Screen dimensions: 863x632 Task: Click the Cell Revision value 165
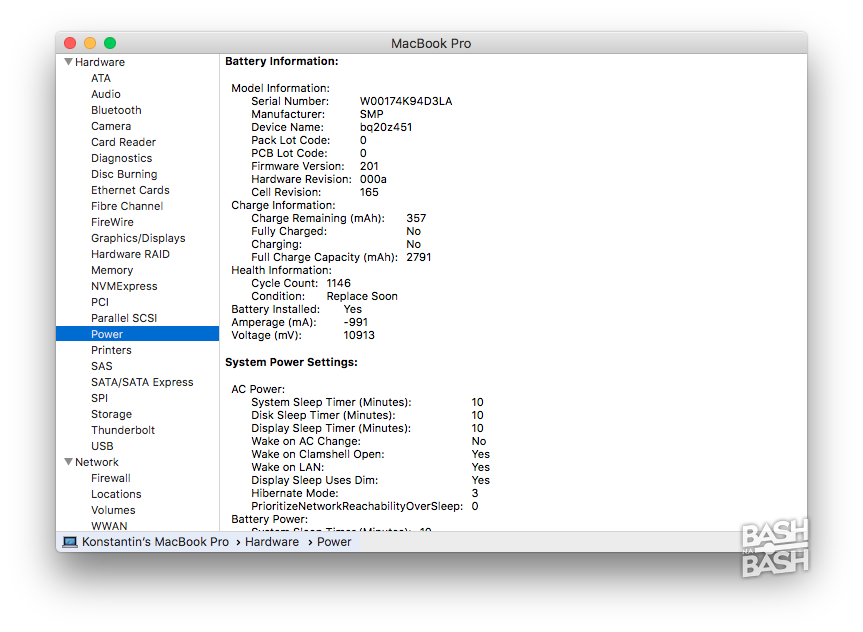(369, 192)
